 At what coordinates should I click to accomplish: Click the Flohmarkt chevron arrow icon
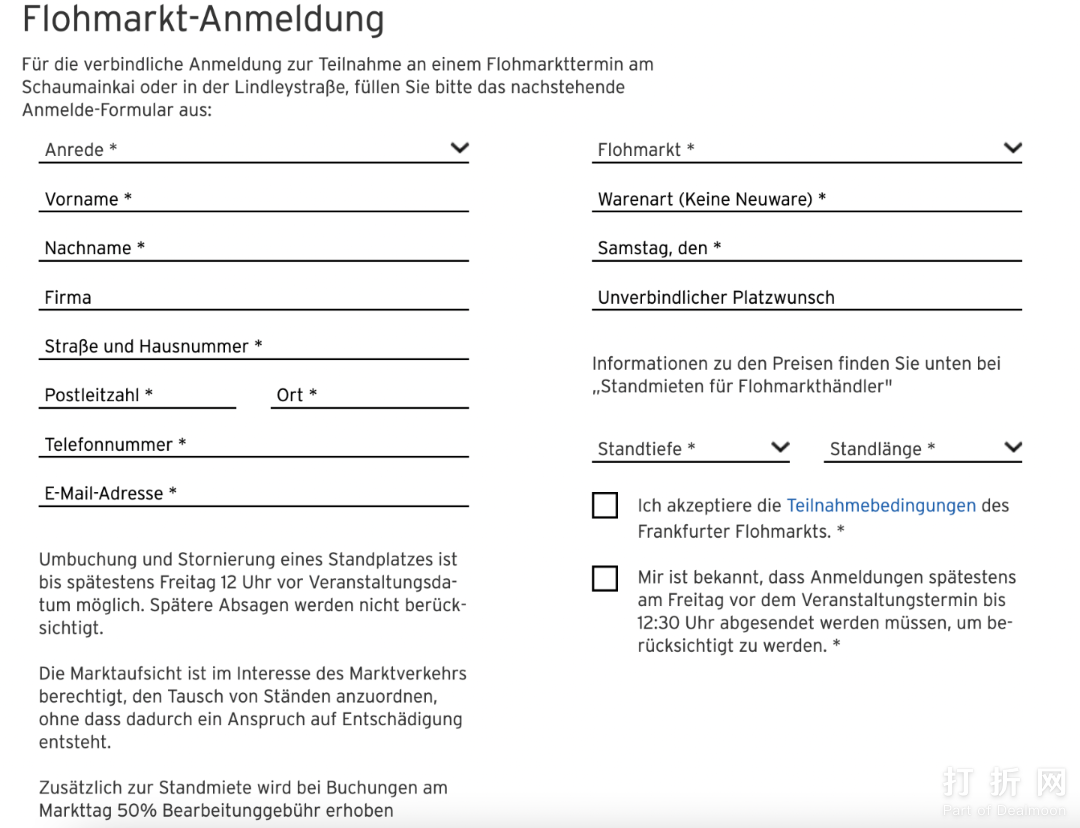pyautogui.click(x=1012, y=148)
